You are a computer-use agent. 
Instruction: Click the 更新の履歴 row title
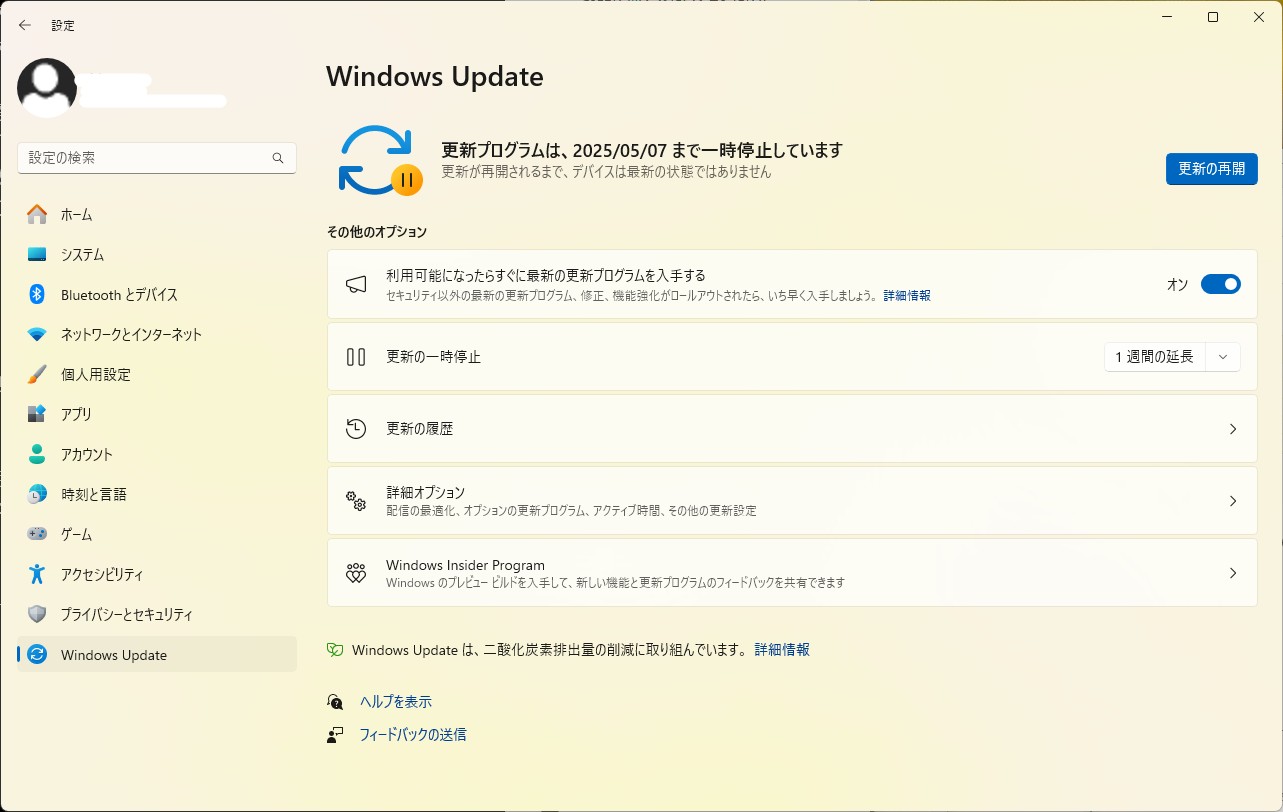click(x=420, y=429)
